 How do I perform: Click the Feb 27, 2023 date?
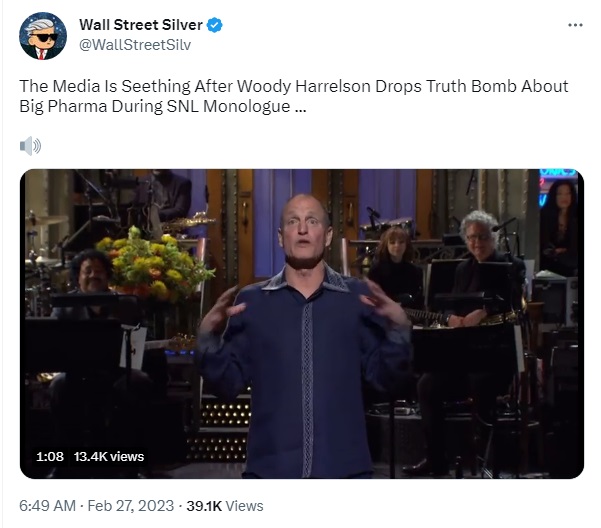(x=131, y=506)
